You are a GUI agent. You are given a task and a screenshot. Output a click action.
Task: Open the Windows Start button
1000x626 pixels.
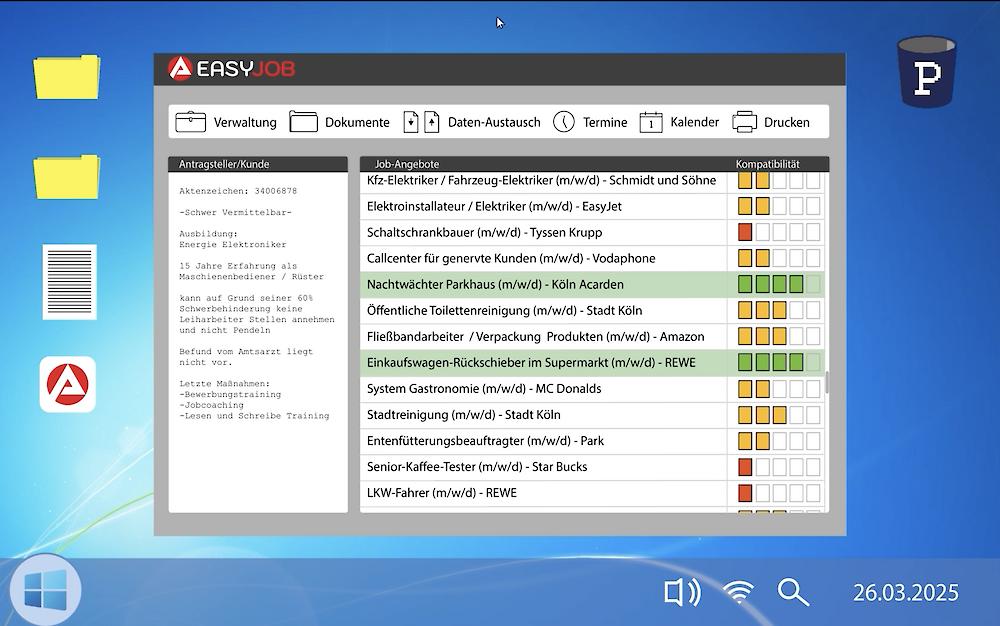(45, 590)
